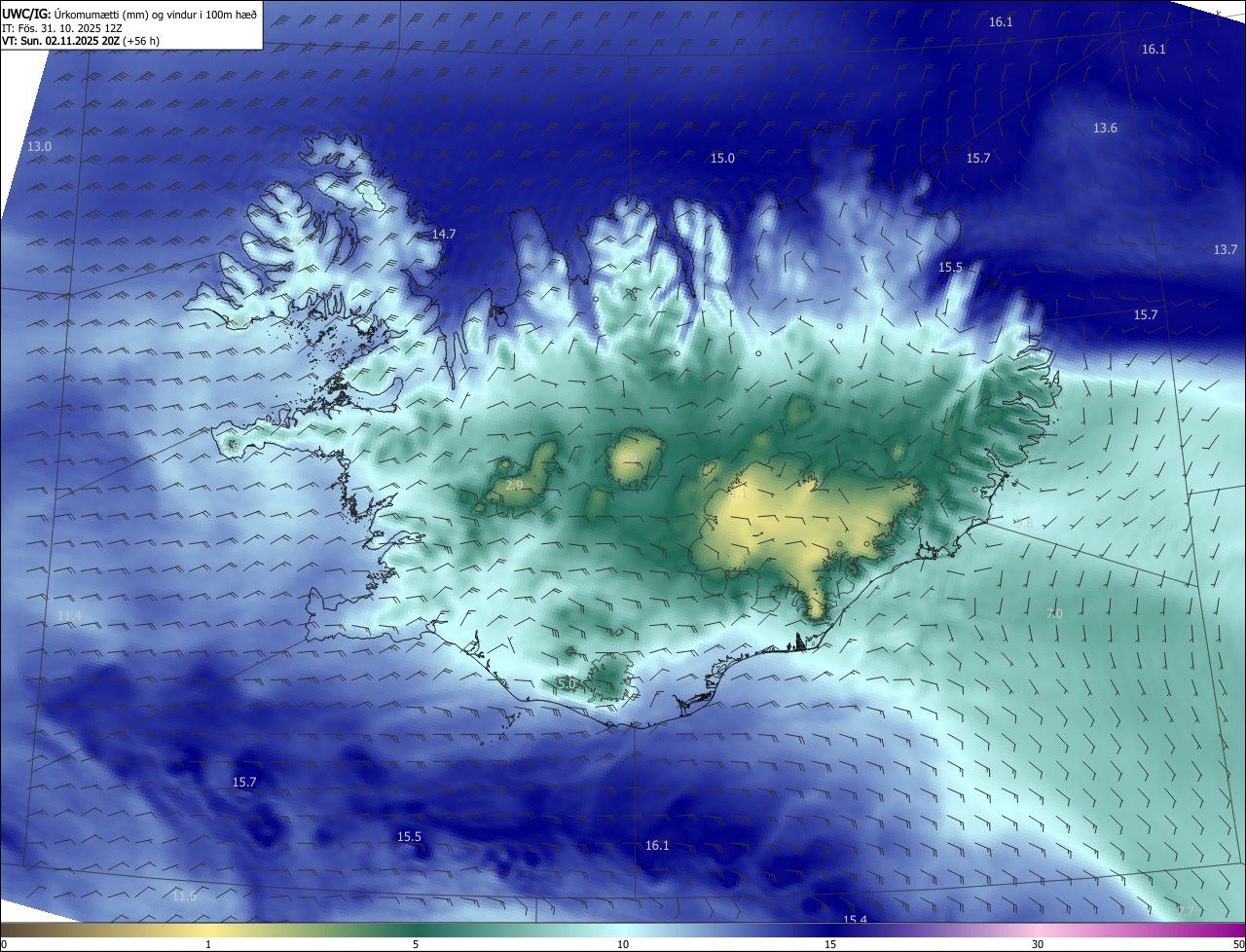Click the map value 13.0
The width and height of the screenshot is (1246, 952).
tap(39, 146)
